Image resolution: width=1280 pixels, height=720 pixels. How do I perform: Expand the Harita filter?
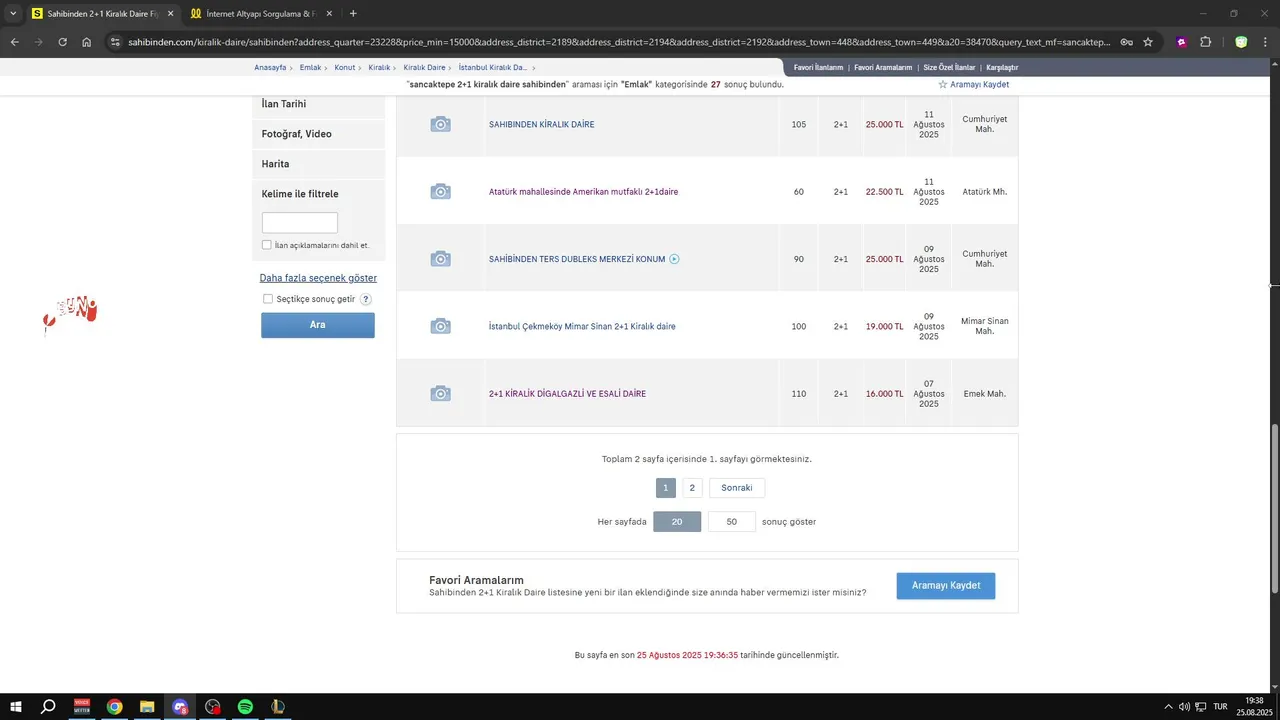(x=318, y=164)
